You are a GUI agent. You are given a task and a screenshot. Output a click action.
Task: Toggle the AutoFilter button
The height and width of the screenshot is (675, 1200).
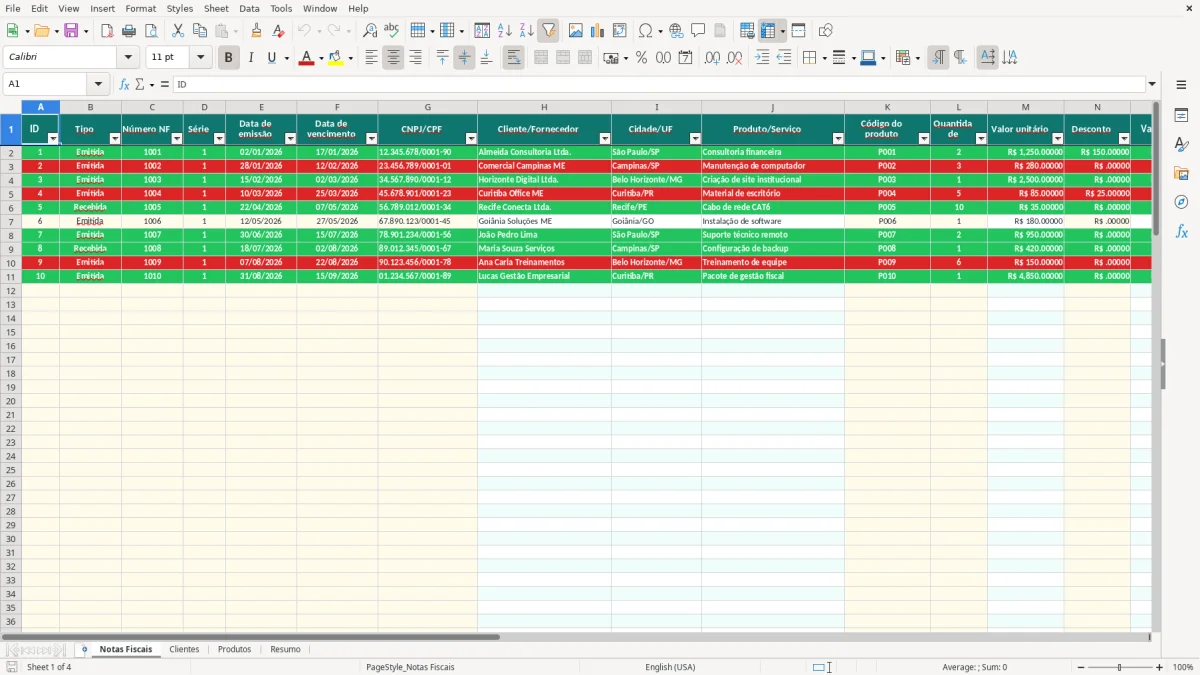click(x=548, y=31)
